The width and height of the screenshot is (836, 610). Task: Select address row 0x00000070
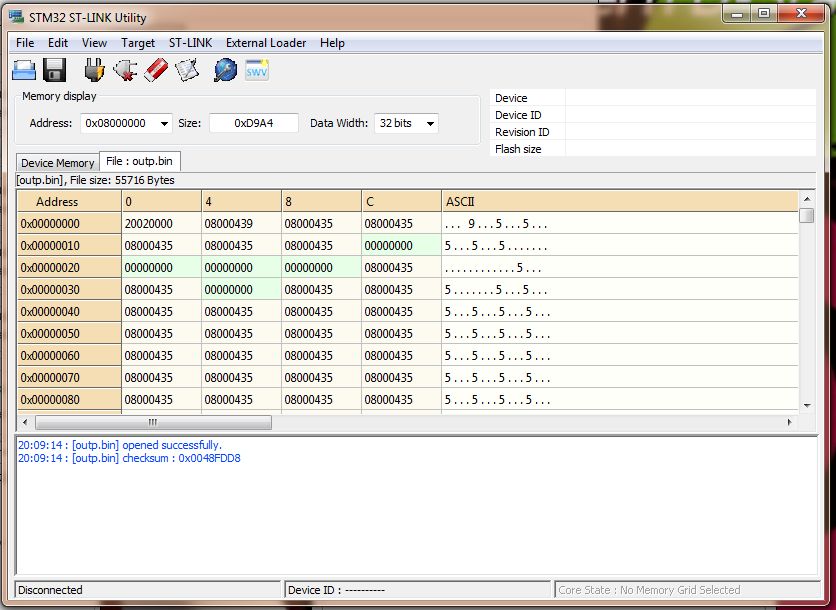[69, 378]
